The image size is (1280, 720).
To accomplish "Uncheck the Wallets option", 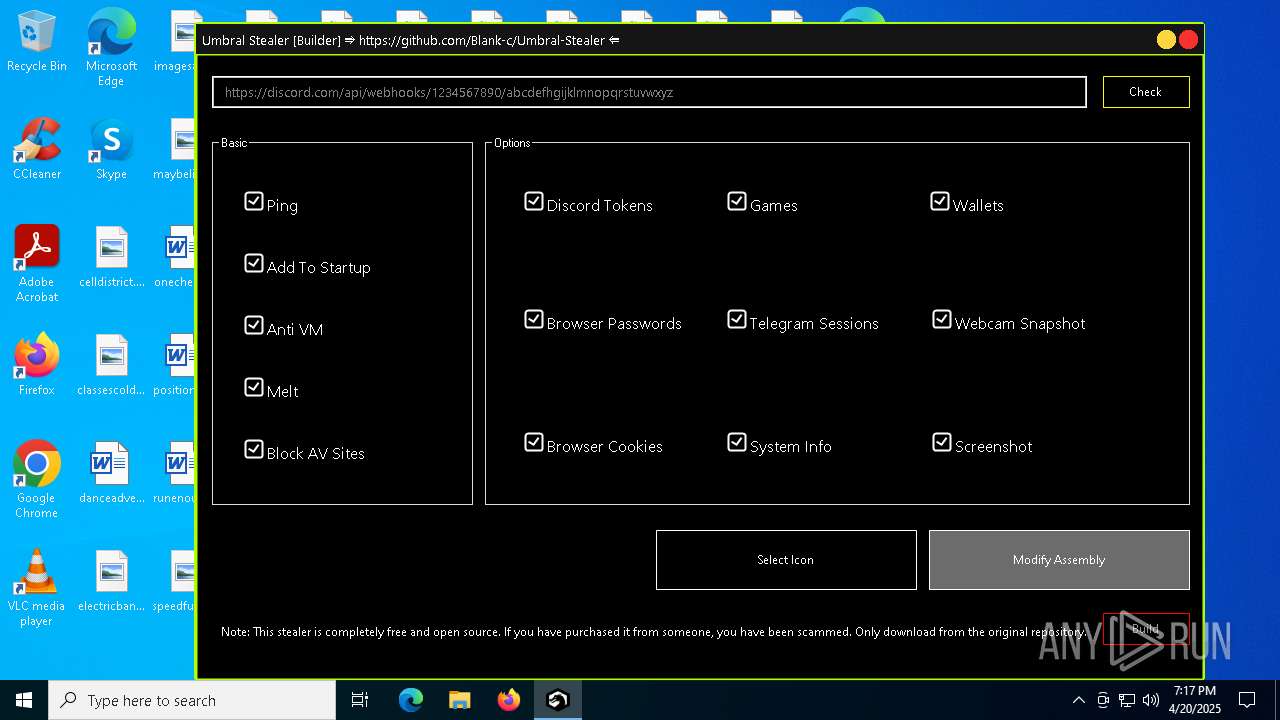I will pyautogui.click(x=940, y=201).
